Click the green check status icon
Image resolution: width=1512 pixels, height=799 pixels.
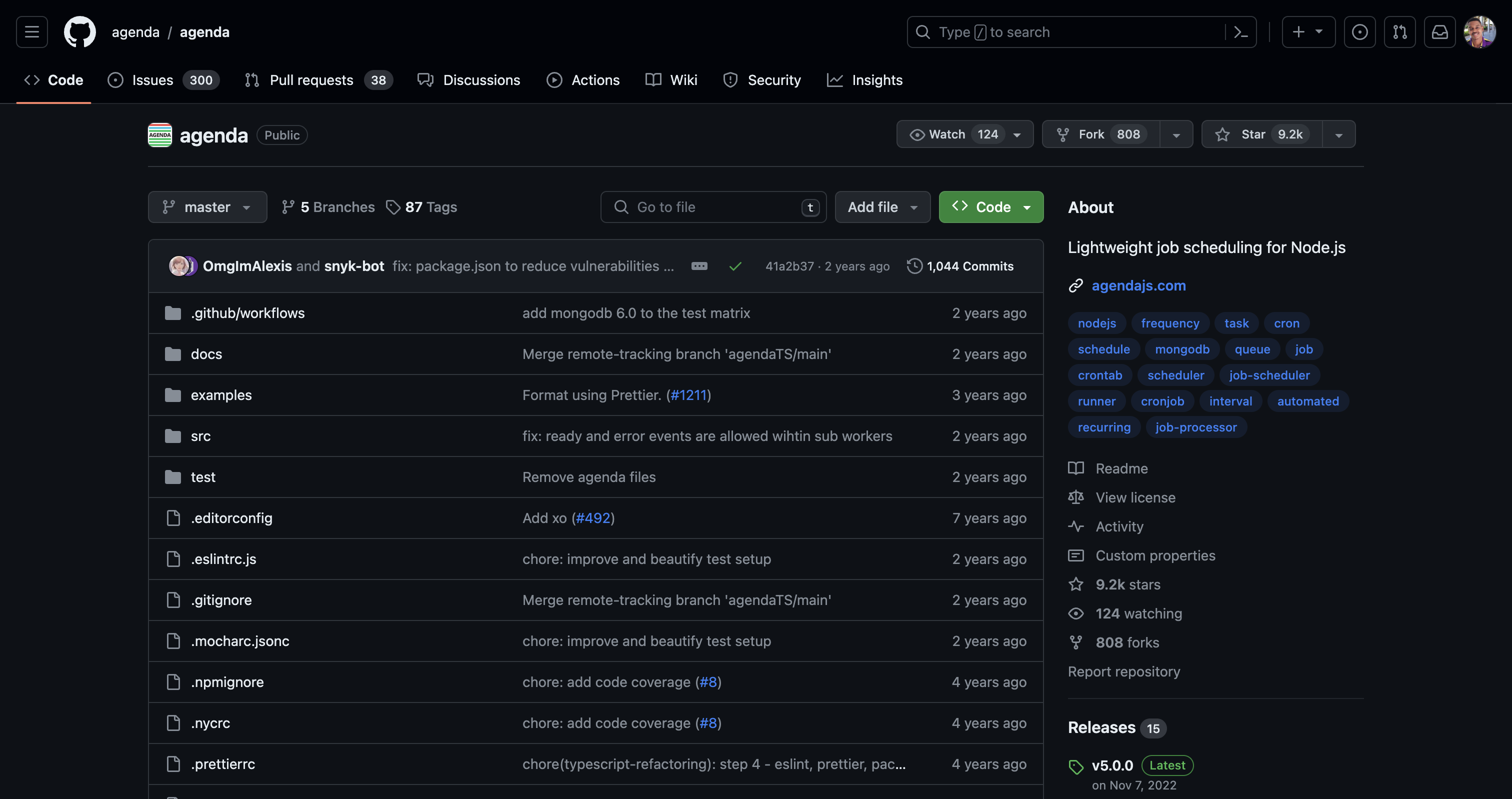click(735, 266)
